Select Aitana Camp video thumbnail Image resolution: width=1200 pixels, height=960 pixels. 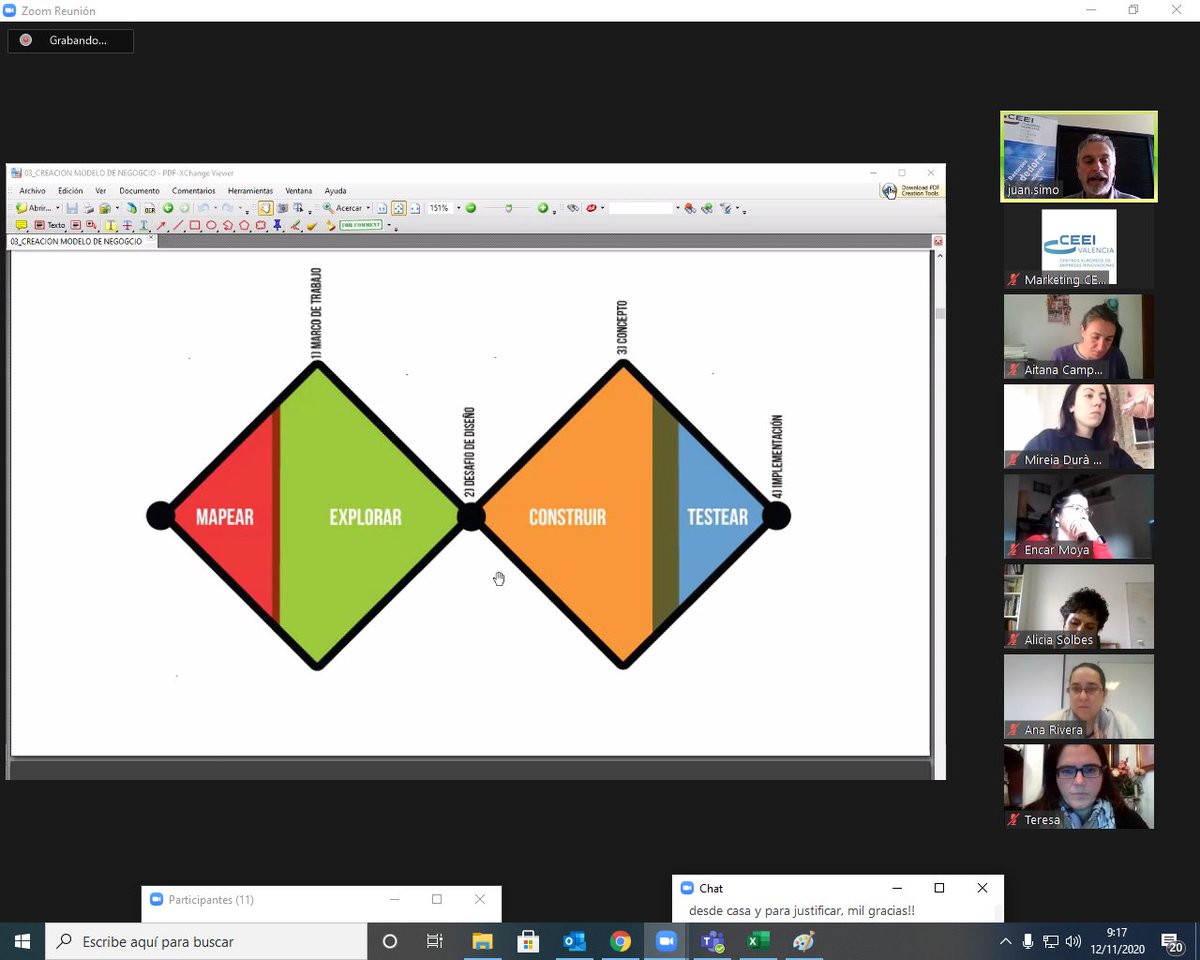pyautogui.click(x=1079, y=337)
